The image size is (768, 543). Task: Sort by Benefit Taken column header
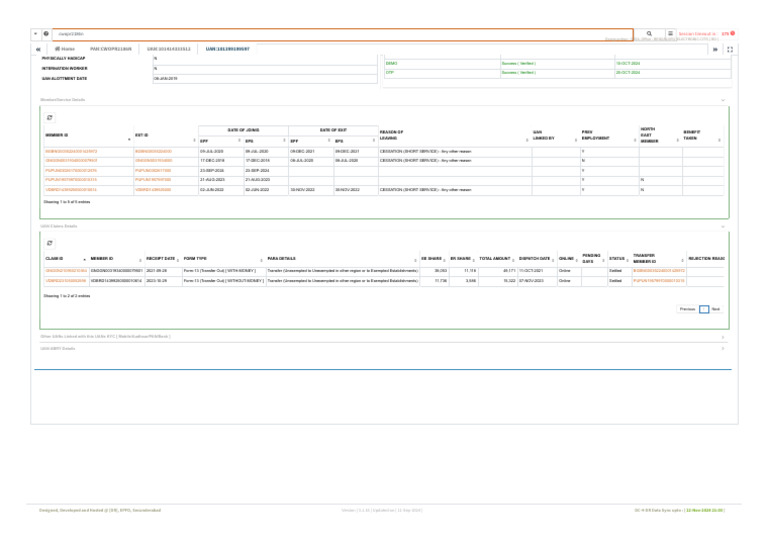tap(702, 135)
